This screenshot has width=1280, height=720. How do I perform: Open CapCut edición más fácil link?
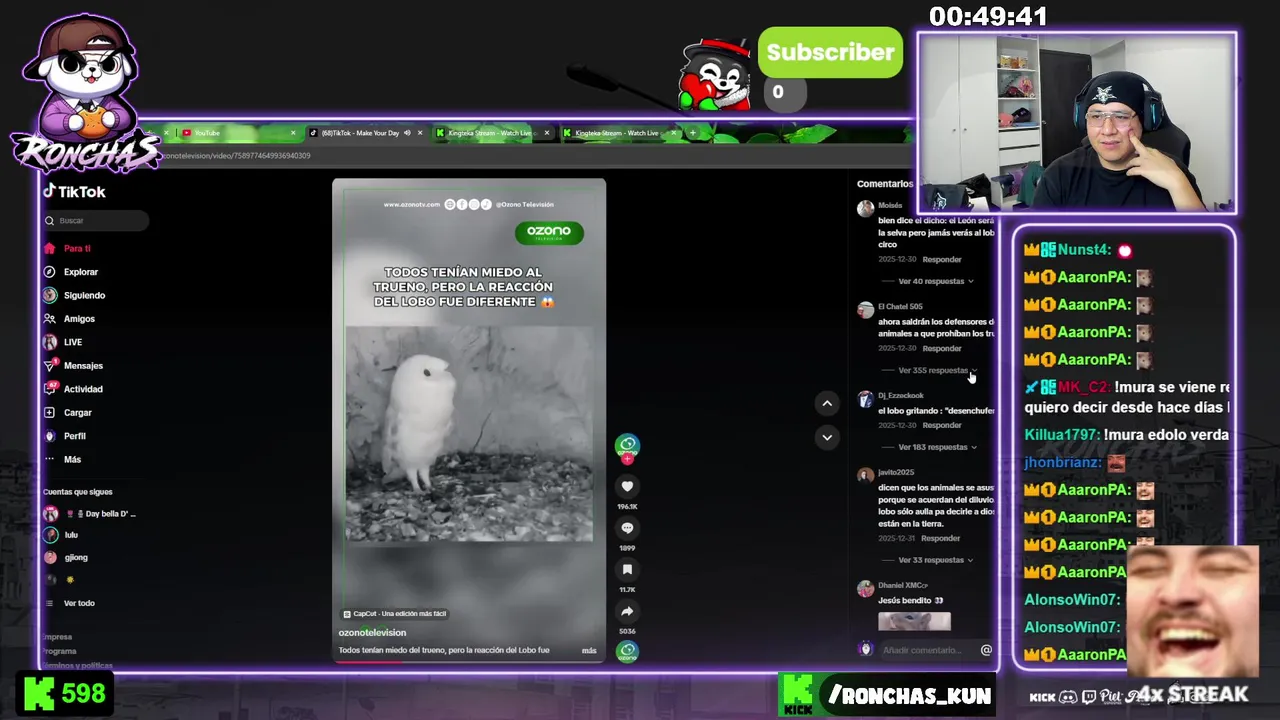[394, 614]
